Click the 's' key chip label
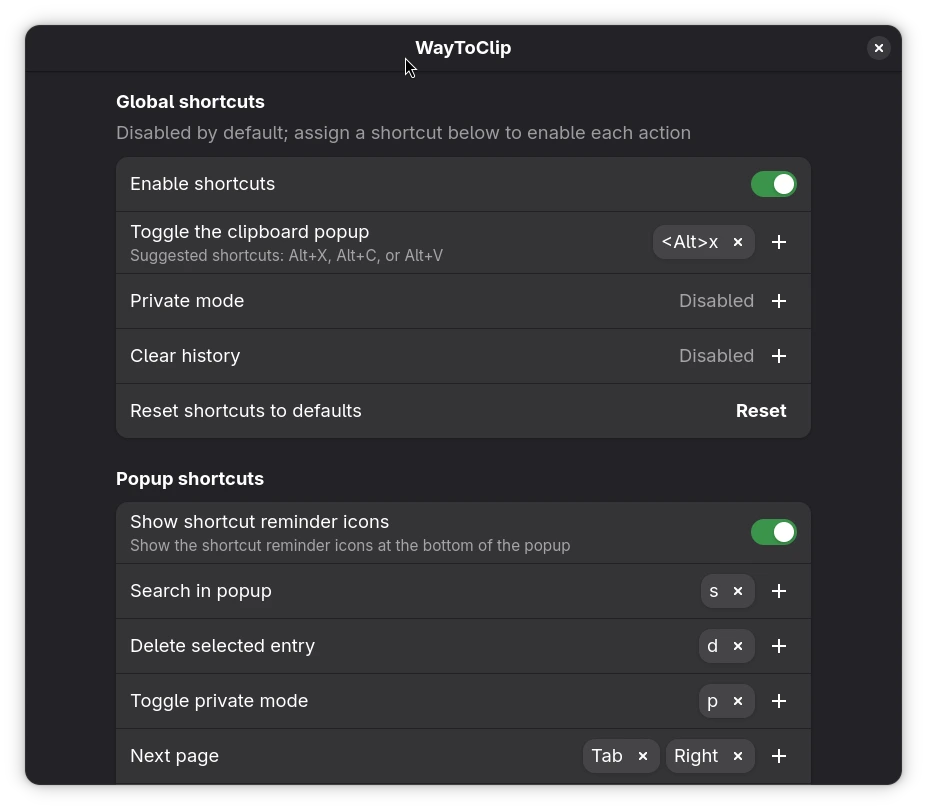 coord(714,591)
